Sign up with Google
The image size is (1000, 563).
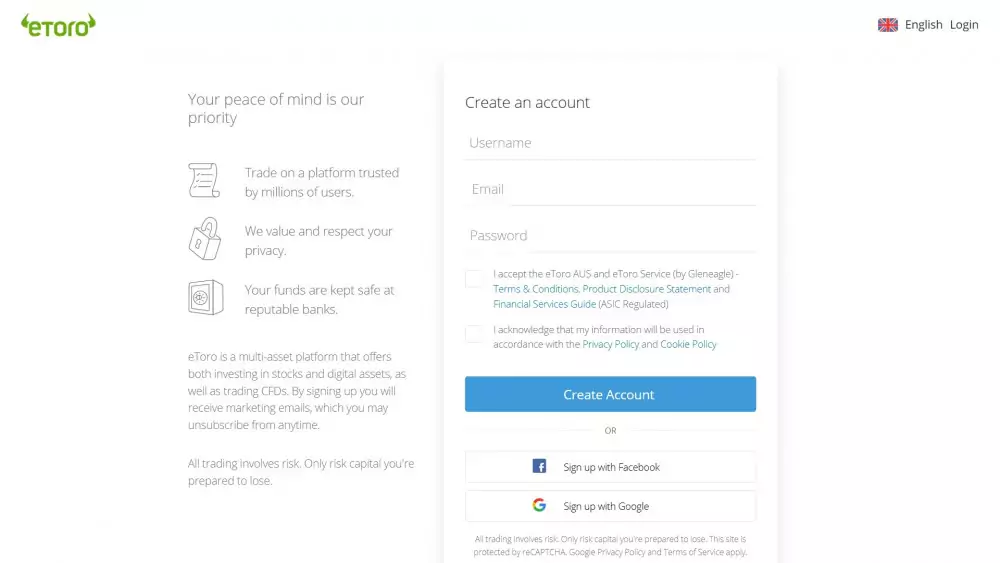pyautogui.click(x=610, y=506)
